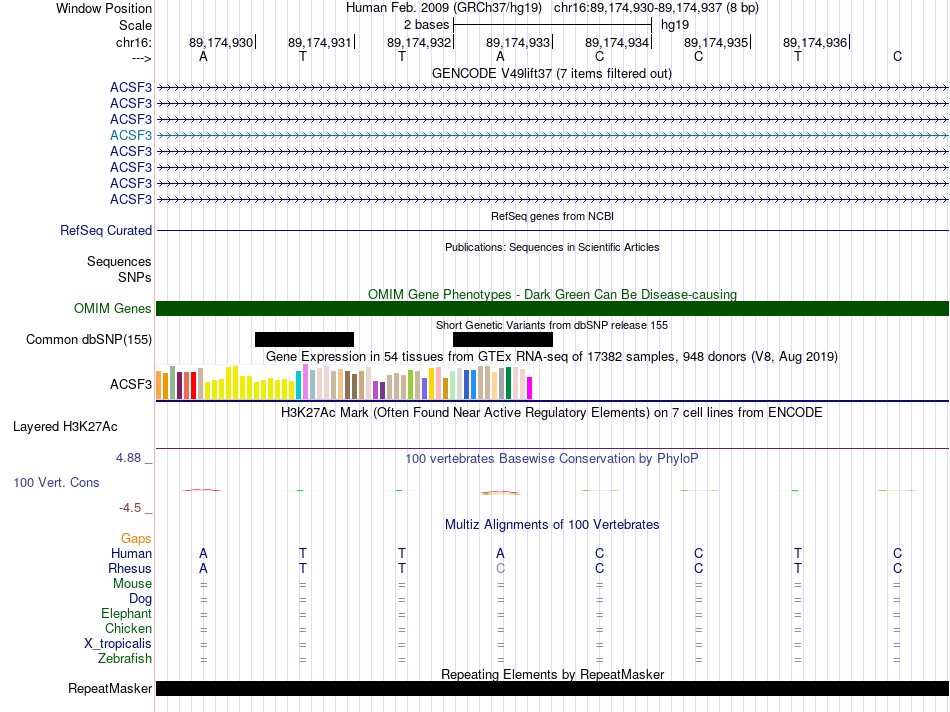Image resolution: width=950 pixels, height=712 pixels.
Task: Click the Common dbSNP(155) track label
Action: 89,340
